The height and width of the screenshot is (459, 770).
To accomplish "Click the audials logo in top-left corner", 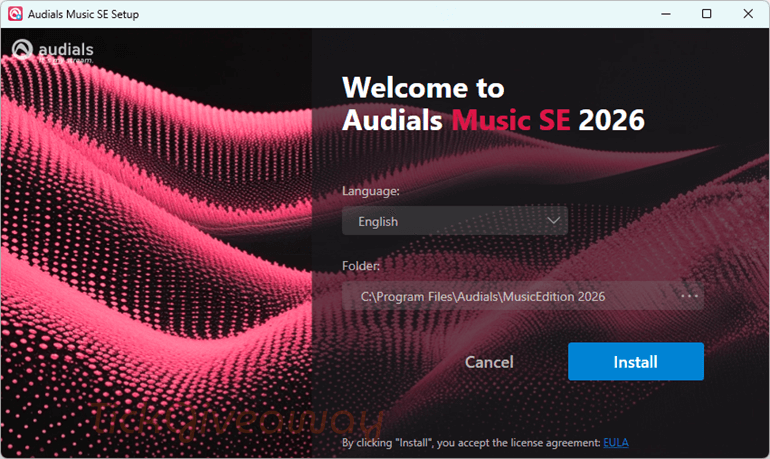I will click(x=52, y=51).
